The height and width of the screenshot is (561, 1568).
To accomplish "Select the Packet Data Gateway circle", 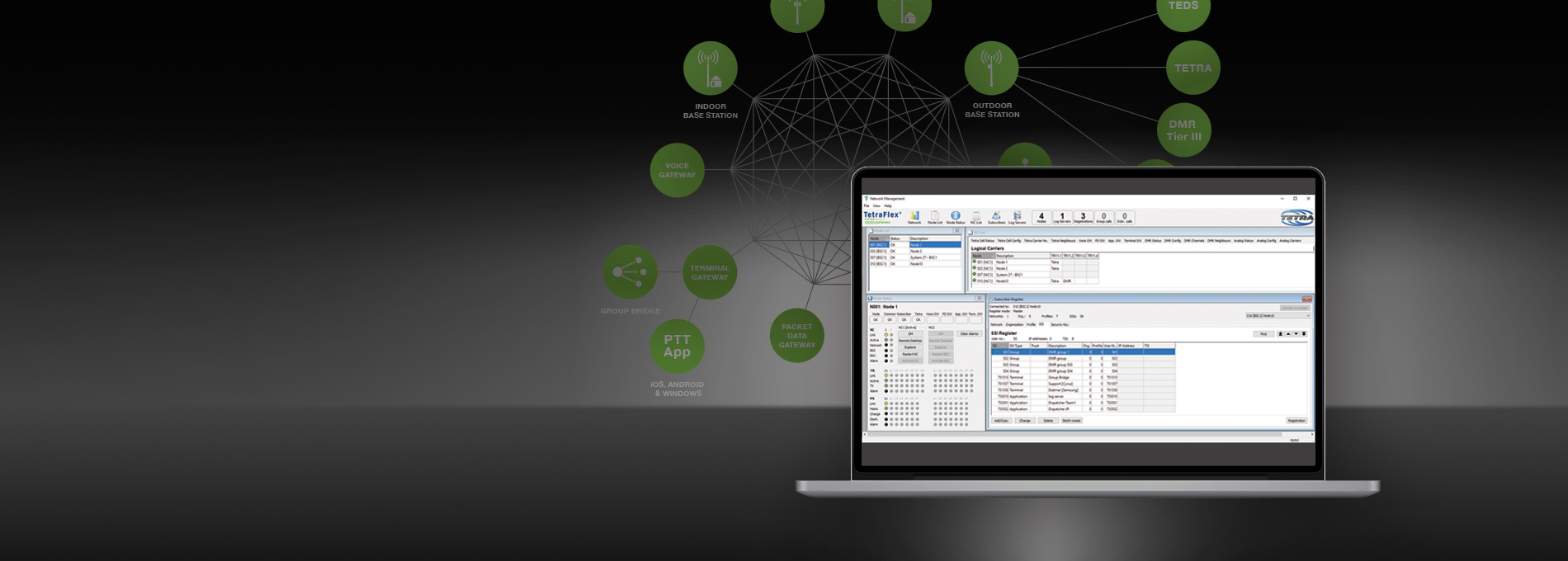I will click(x=797, y=336).
